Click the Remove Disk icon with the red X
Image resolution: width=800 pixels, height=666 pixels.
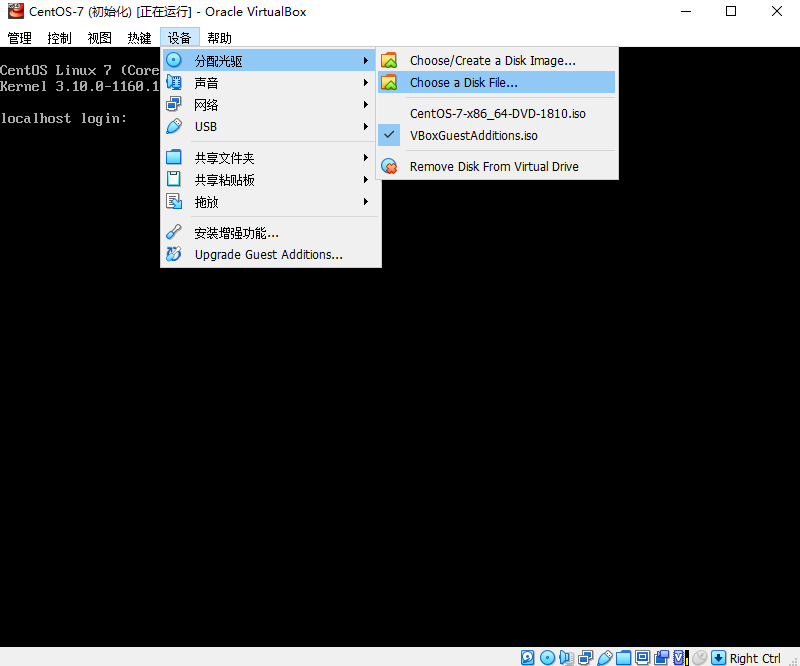pyautogui.click(x=389, y=166)
